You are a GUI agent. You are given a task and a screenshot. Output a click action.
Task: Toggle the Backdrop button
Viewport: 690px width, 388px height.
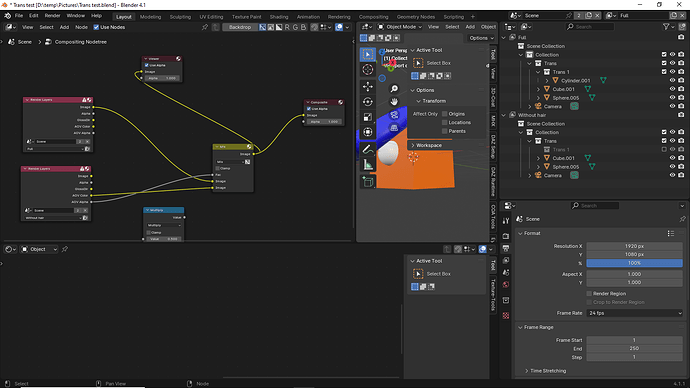pyautogui.click(x=240, y=27)
